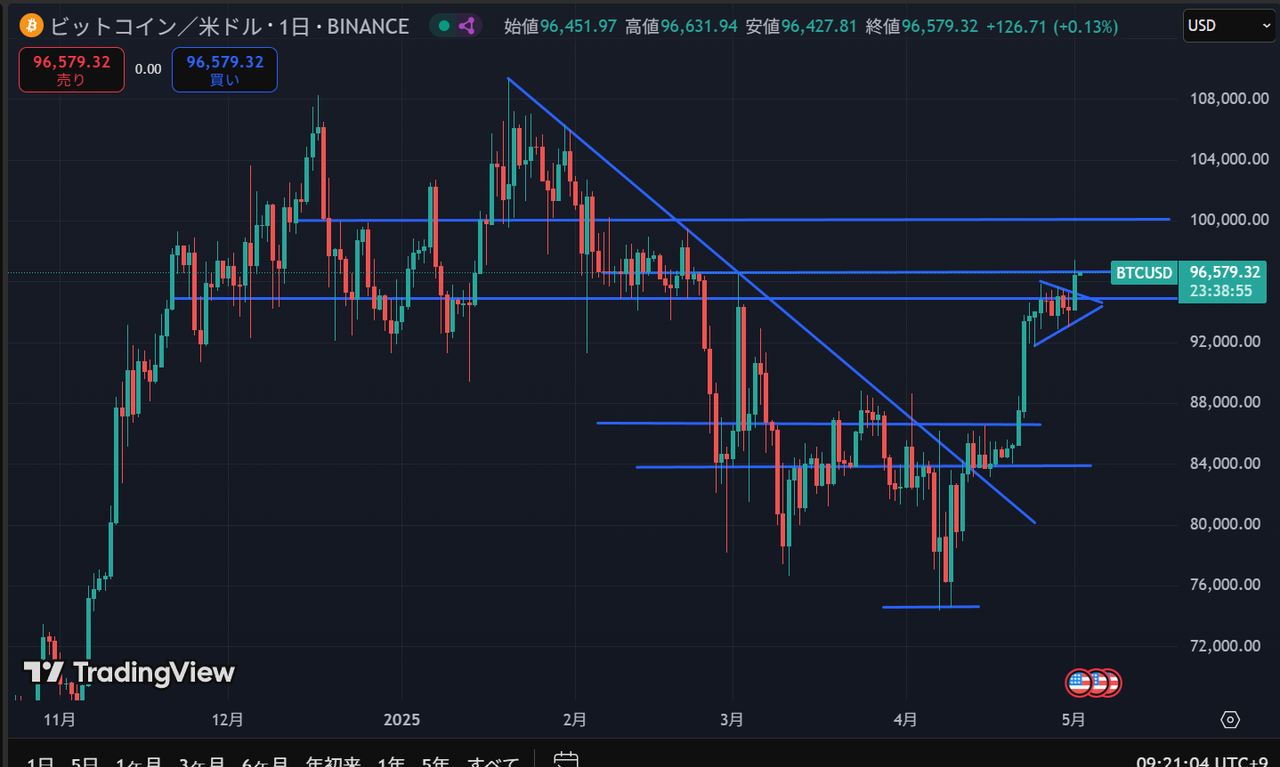
Task: Click the BTCUSD price label tag
Action: pyautogui.click(x=1144, y=272)
